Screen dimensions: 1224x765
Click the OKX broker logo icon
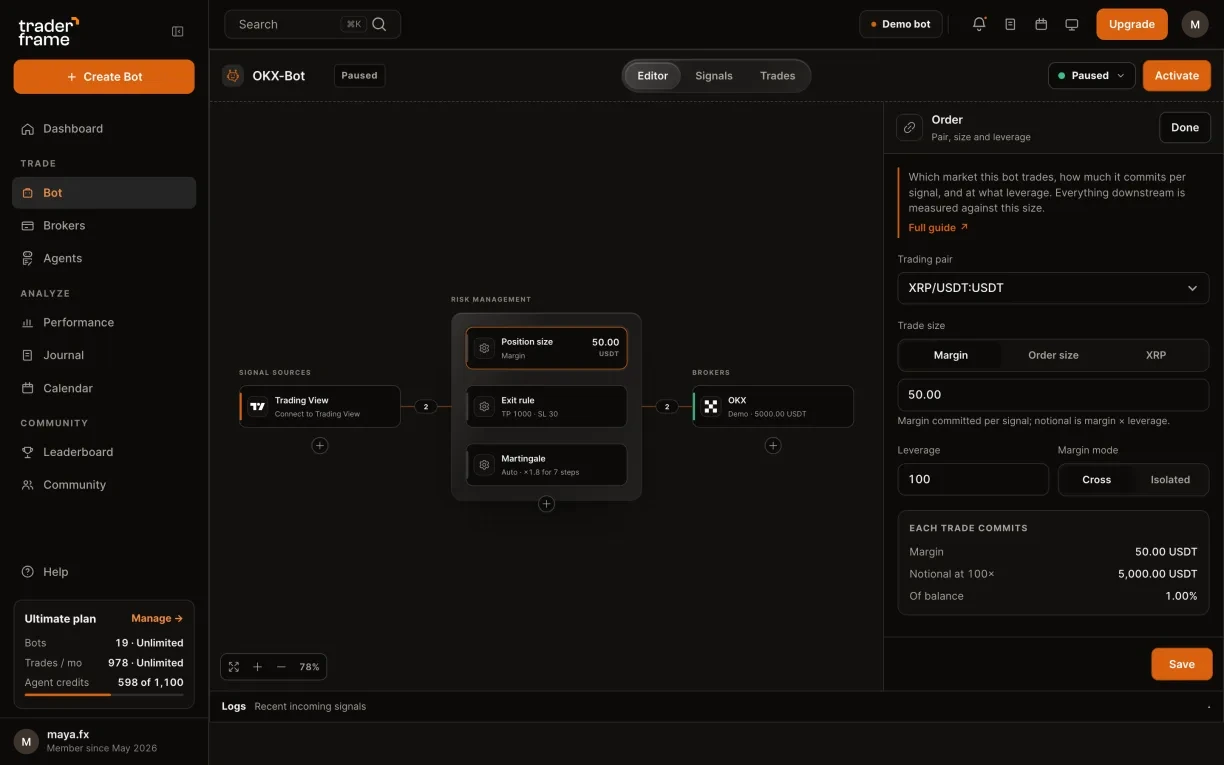point(711,407)
